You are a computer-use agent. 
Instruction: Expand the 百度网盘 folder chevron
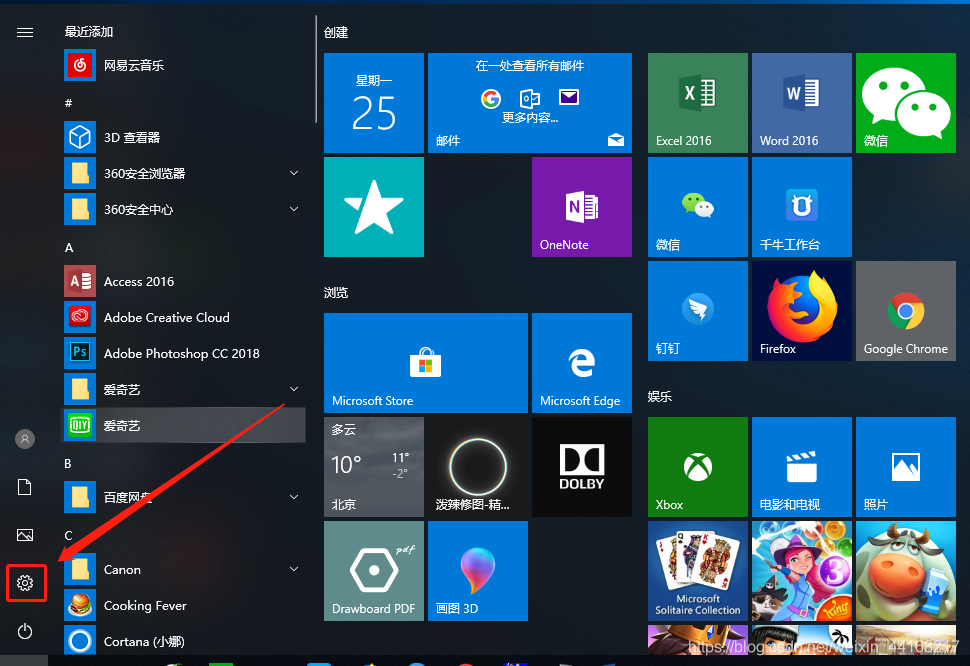click(294, 497)
